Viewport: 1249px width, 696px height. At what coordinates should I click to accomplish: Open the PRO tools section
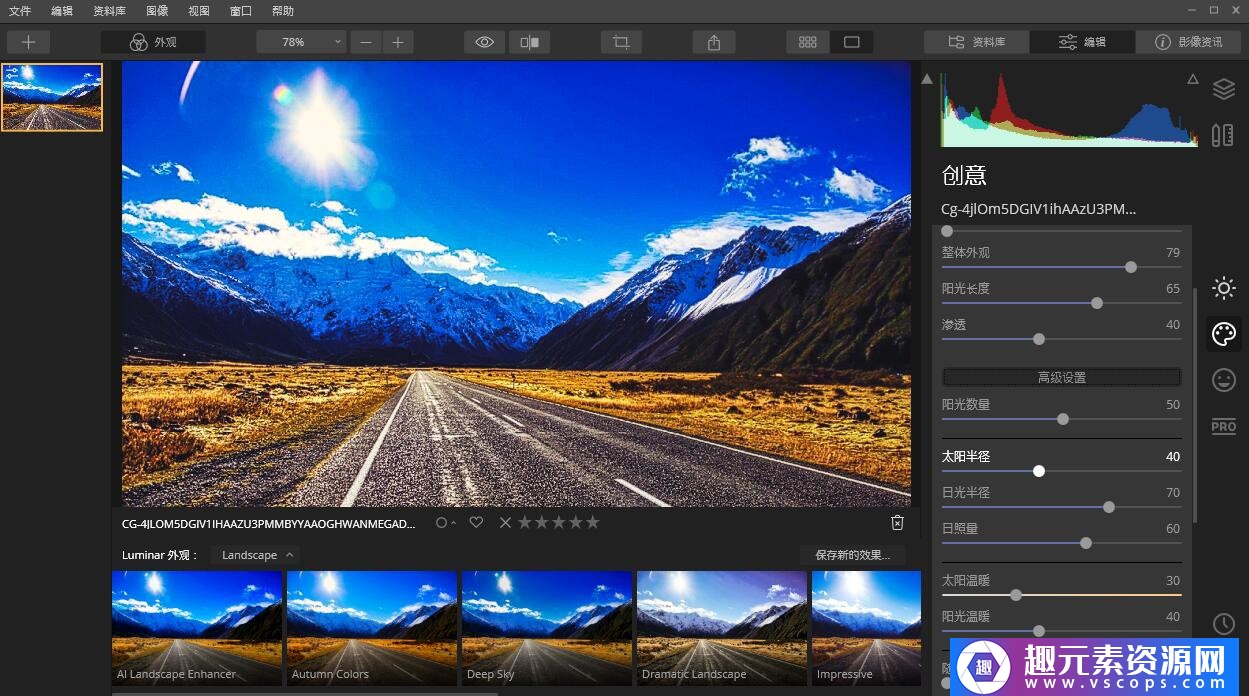click(x=1223, y=426)
